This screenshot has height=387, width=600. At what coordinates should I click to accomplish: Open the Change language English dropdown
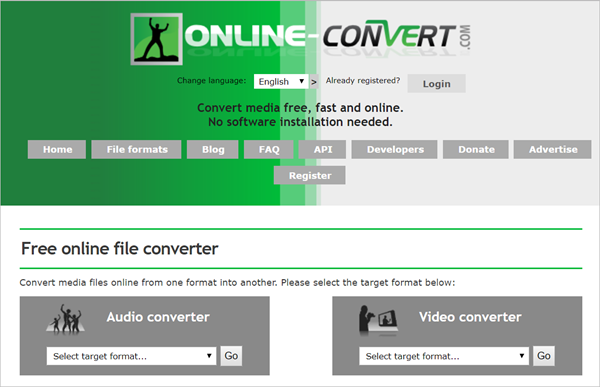(281, 82)
